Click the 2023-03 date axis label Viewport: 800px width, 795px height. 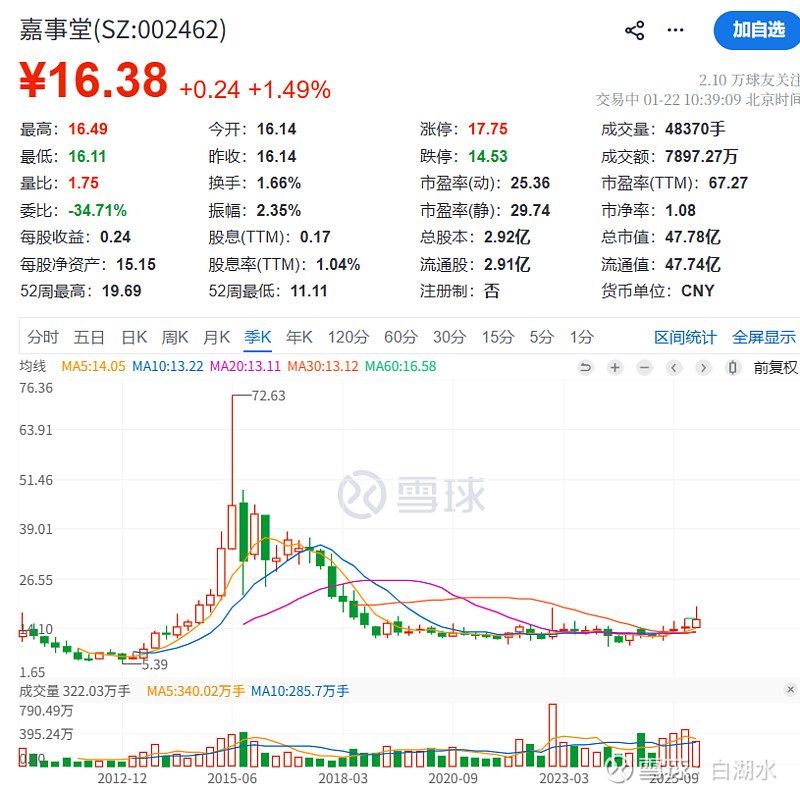pyautogui.click(x=564, y=779)
